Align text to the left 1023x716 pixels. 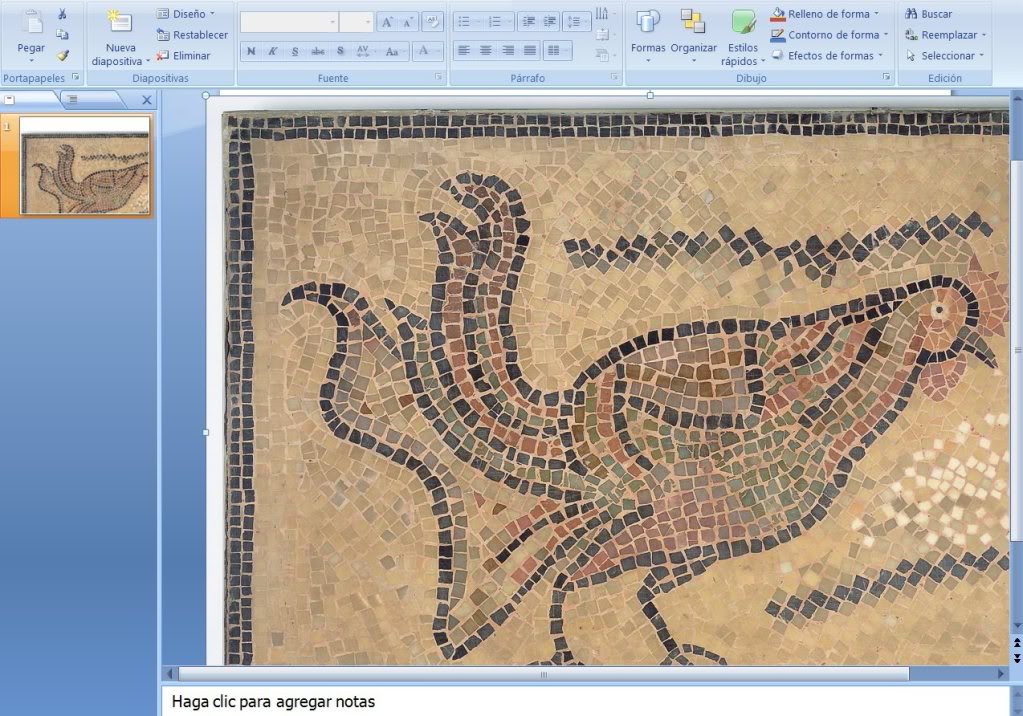pyautogui.click(x=464, y=50)
